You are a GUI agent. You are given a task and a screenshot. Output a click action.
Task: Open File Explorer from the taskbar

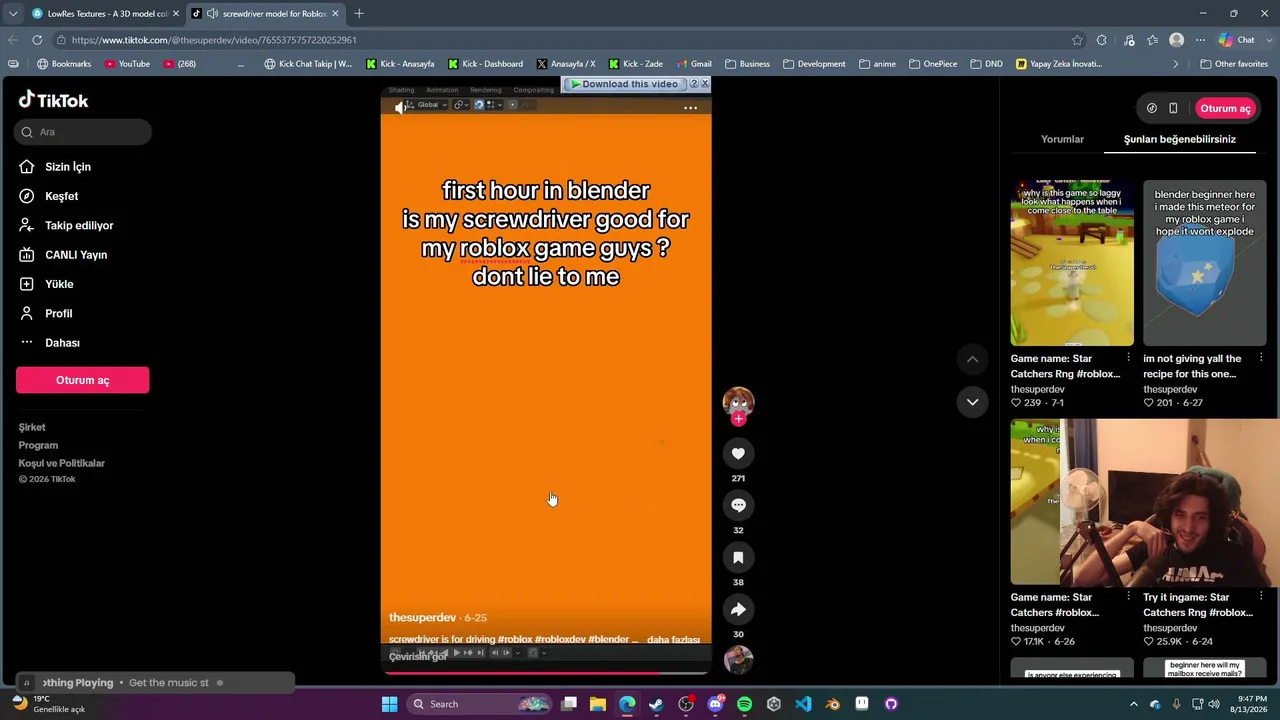tap(598, 704)
